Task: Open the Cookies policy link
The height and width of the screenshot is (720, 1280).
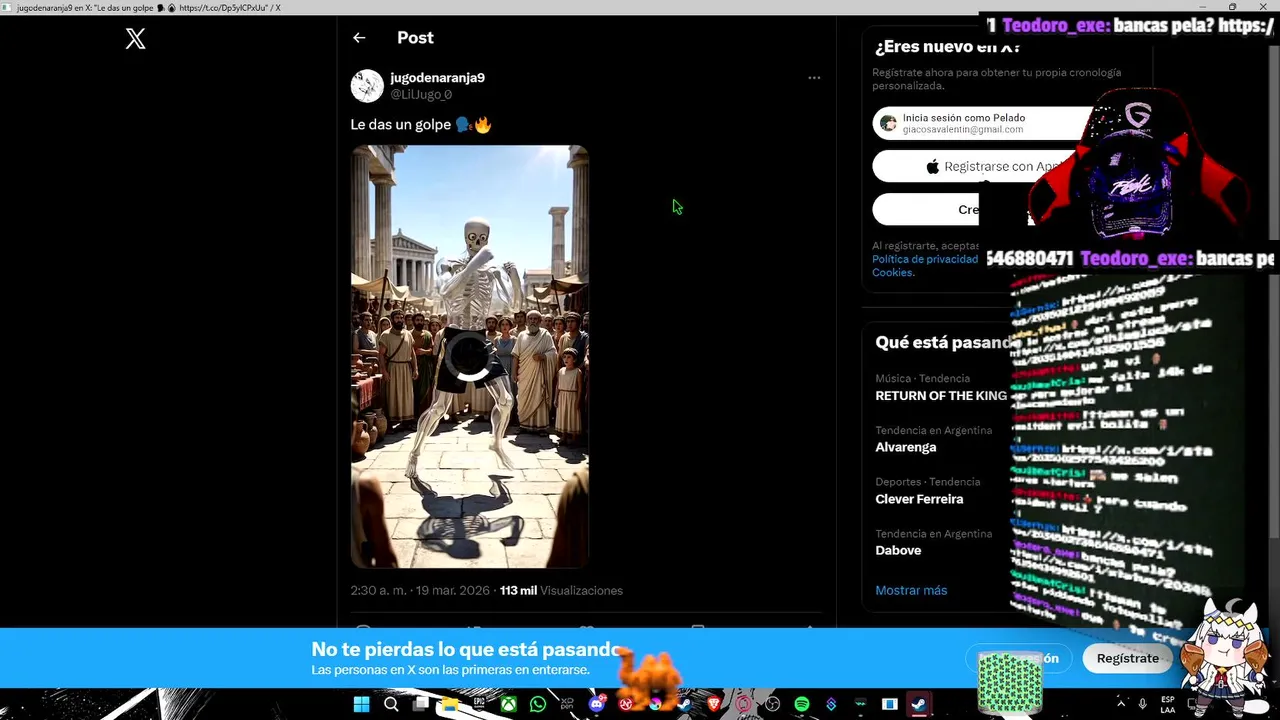Action: click(x=892, y=272)
